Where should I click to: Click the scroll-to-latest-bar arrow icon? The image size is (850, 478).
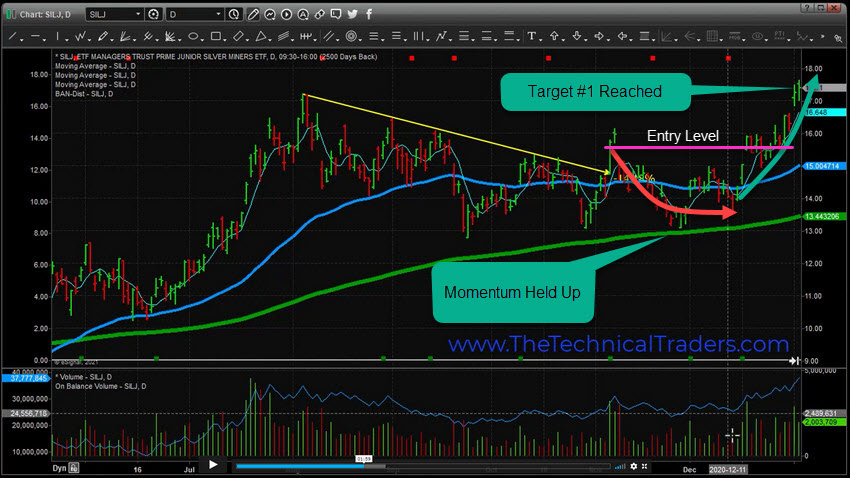click(x=794, y=360)
